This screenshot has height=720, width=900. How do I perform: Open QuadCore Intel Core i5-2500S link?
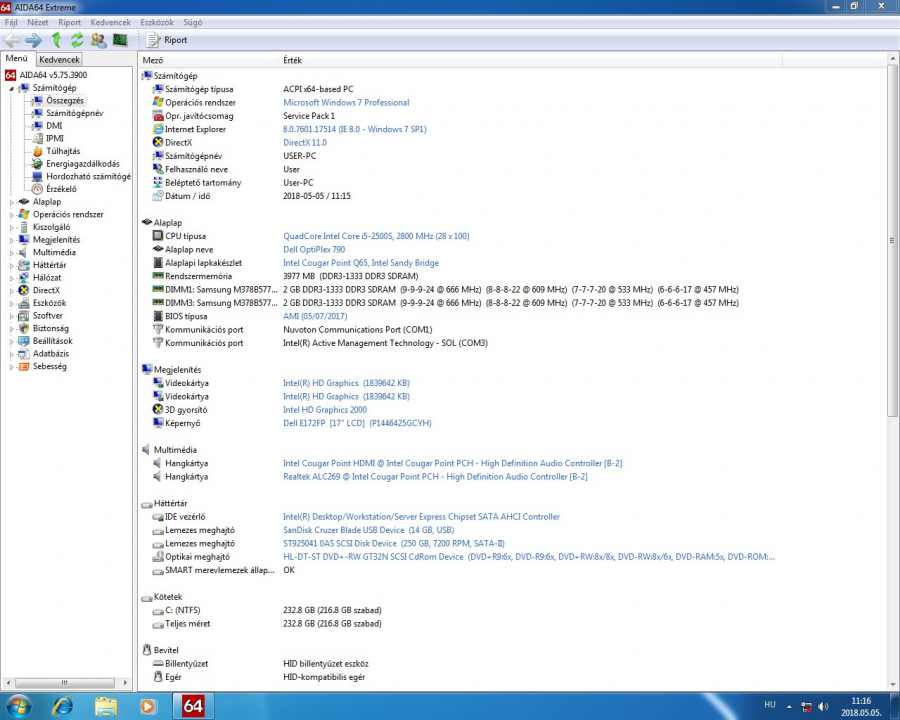coord(376,236)
